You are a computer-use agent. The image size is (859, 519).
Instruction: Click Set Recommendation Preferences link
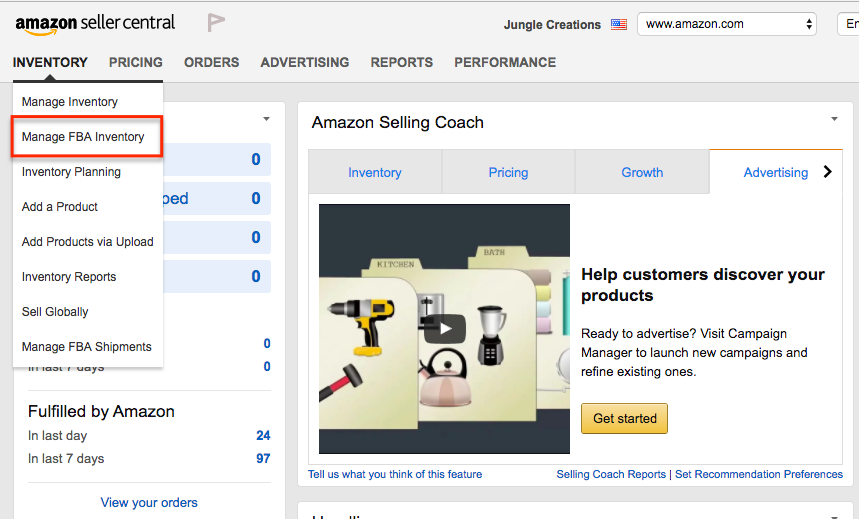[759, 474]
